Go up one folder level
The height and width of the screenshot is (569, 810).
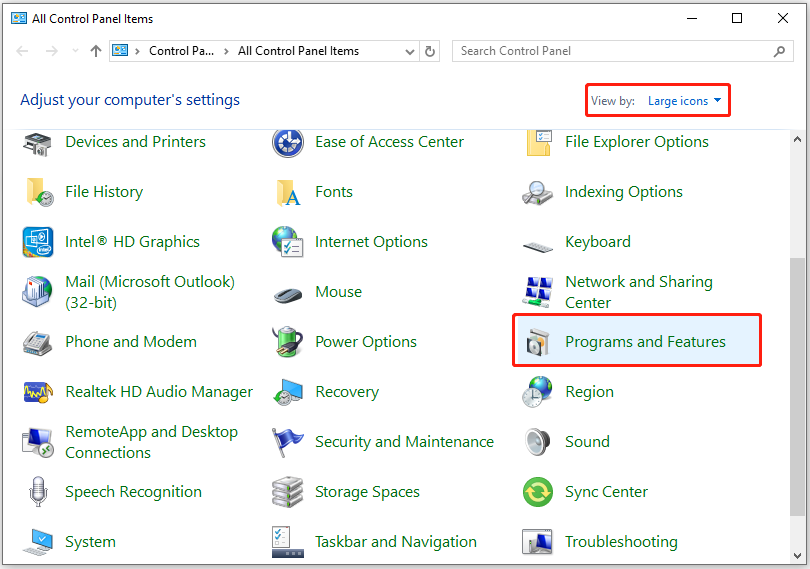96,51
